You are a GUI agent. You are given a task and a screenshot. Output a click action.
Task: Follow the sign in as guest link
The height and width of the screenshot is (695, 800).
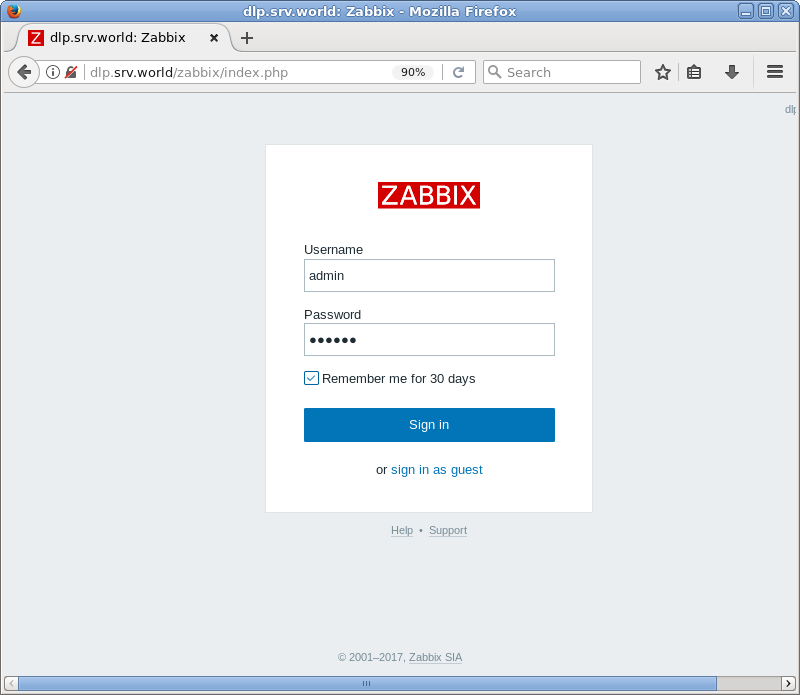pos(436,469)
